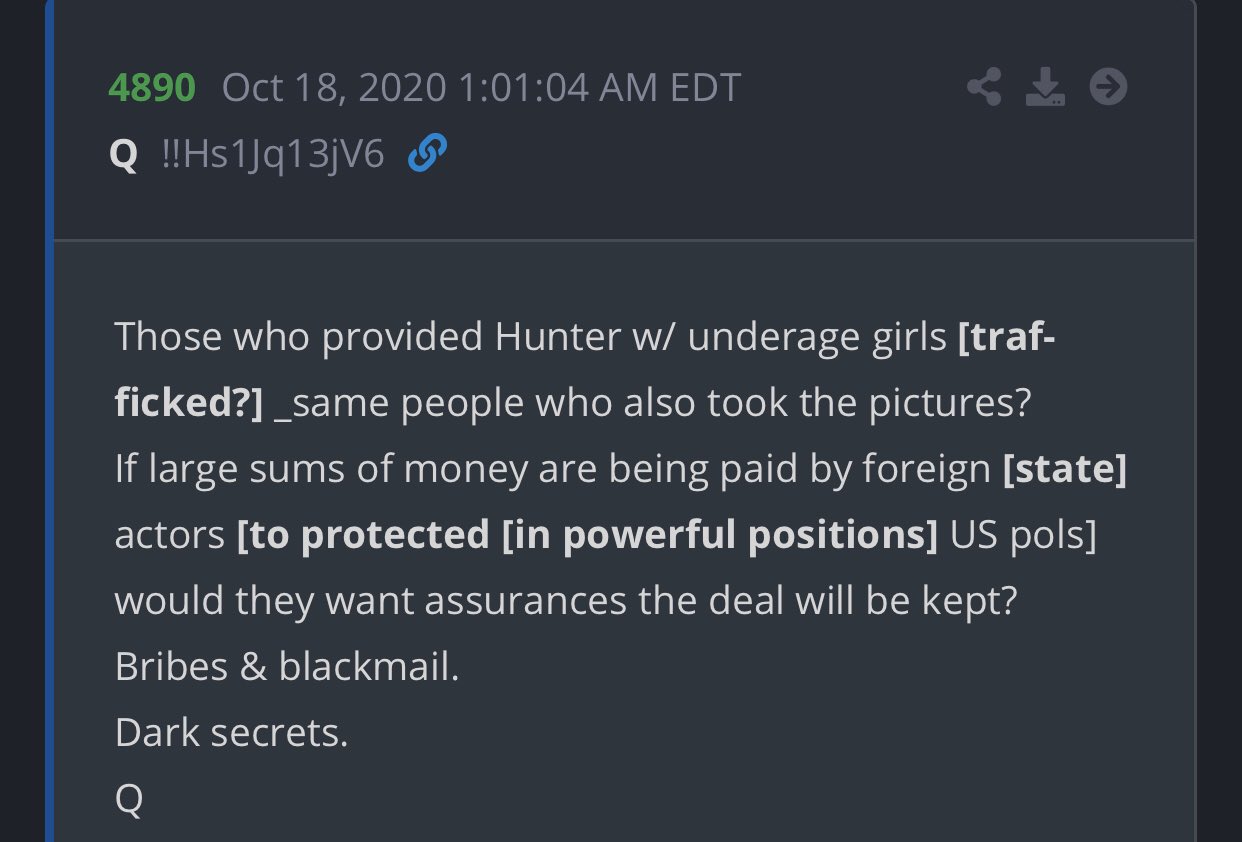Click the 'Bribes & blackmail.' line
This screenshot has height=842, width=1242.
coord(287,667)
